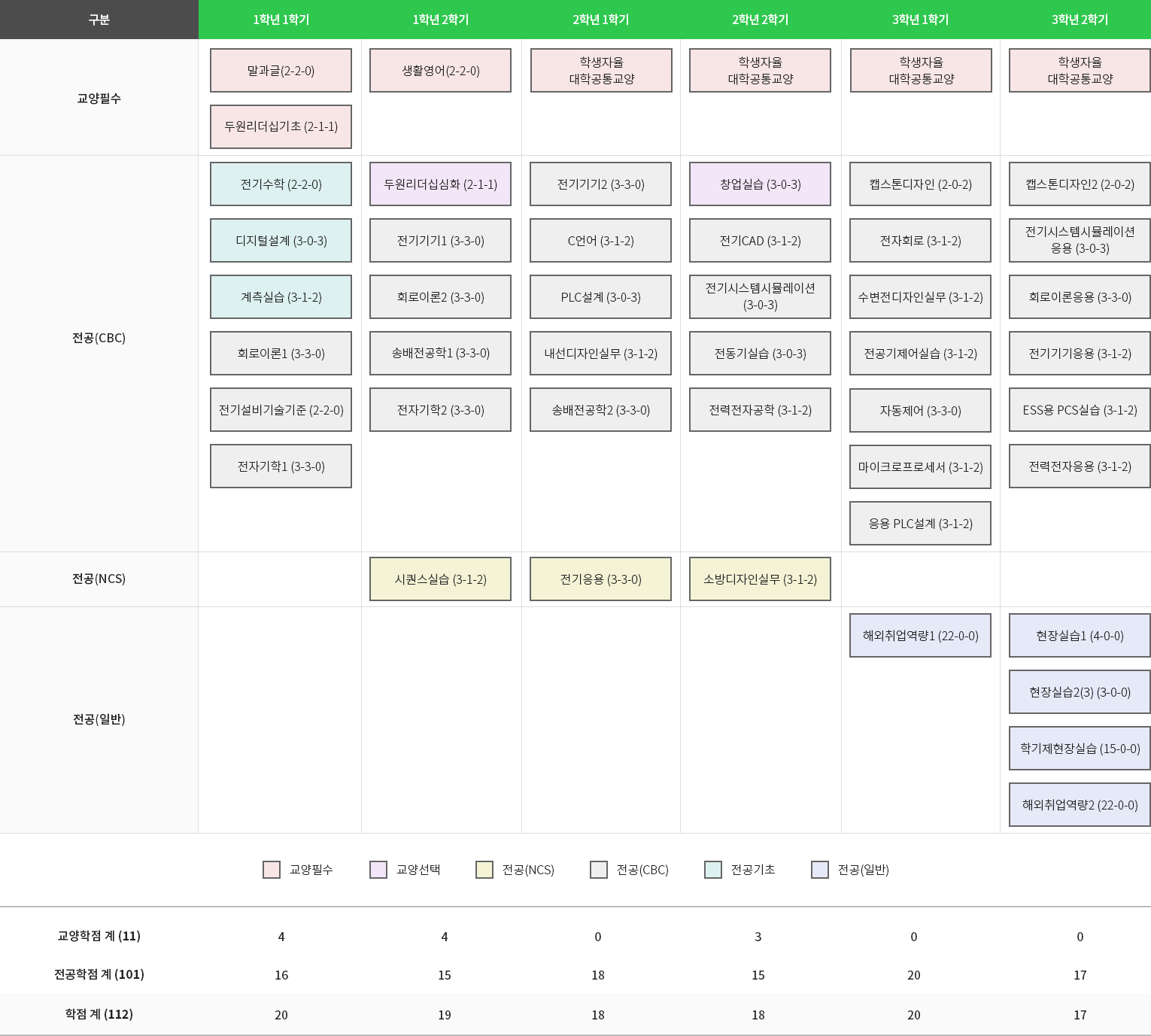Image resolution: width=1151 pixels, height=1036 pixels.
Task: Open ESS용 PCS실습 (3-1-2) course
Action: pyautogui.click(x=1080, y=410)
